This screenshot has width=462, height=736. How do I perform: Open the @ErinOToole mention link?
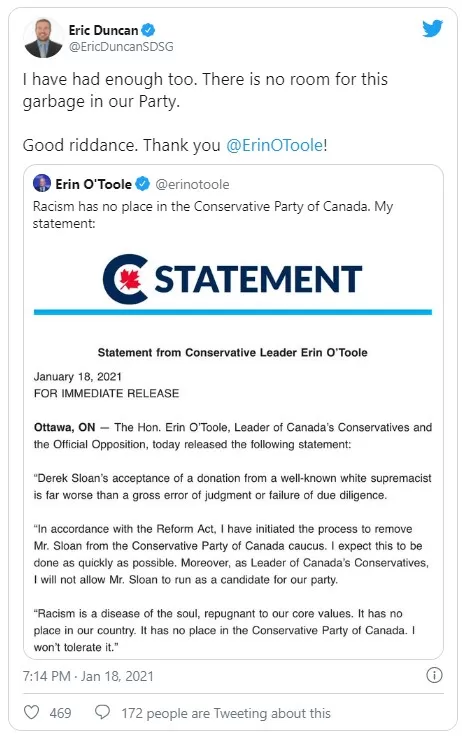[275, 145]
